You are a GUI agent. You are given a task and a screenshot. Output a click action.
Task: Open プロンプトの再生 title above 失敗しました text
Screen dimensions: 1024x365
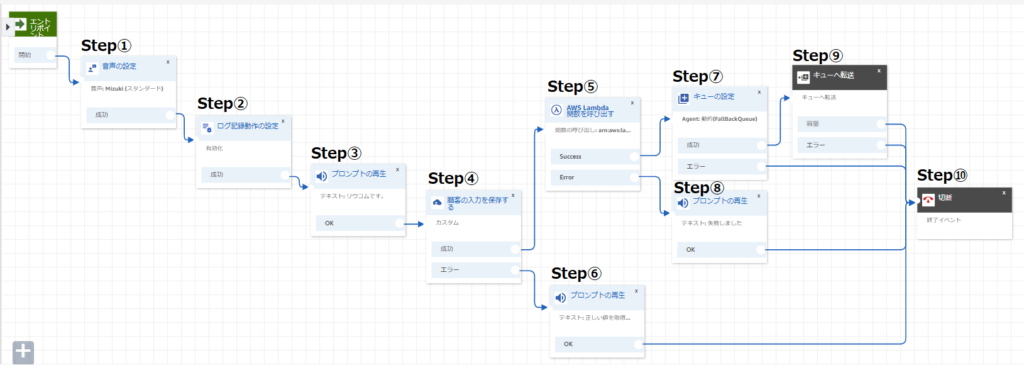720,201
